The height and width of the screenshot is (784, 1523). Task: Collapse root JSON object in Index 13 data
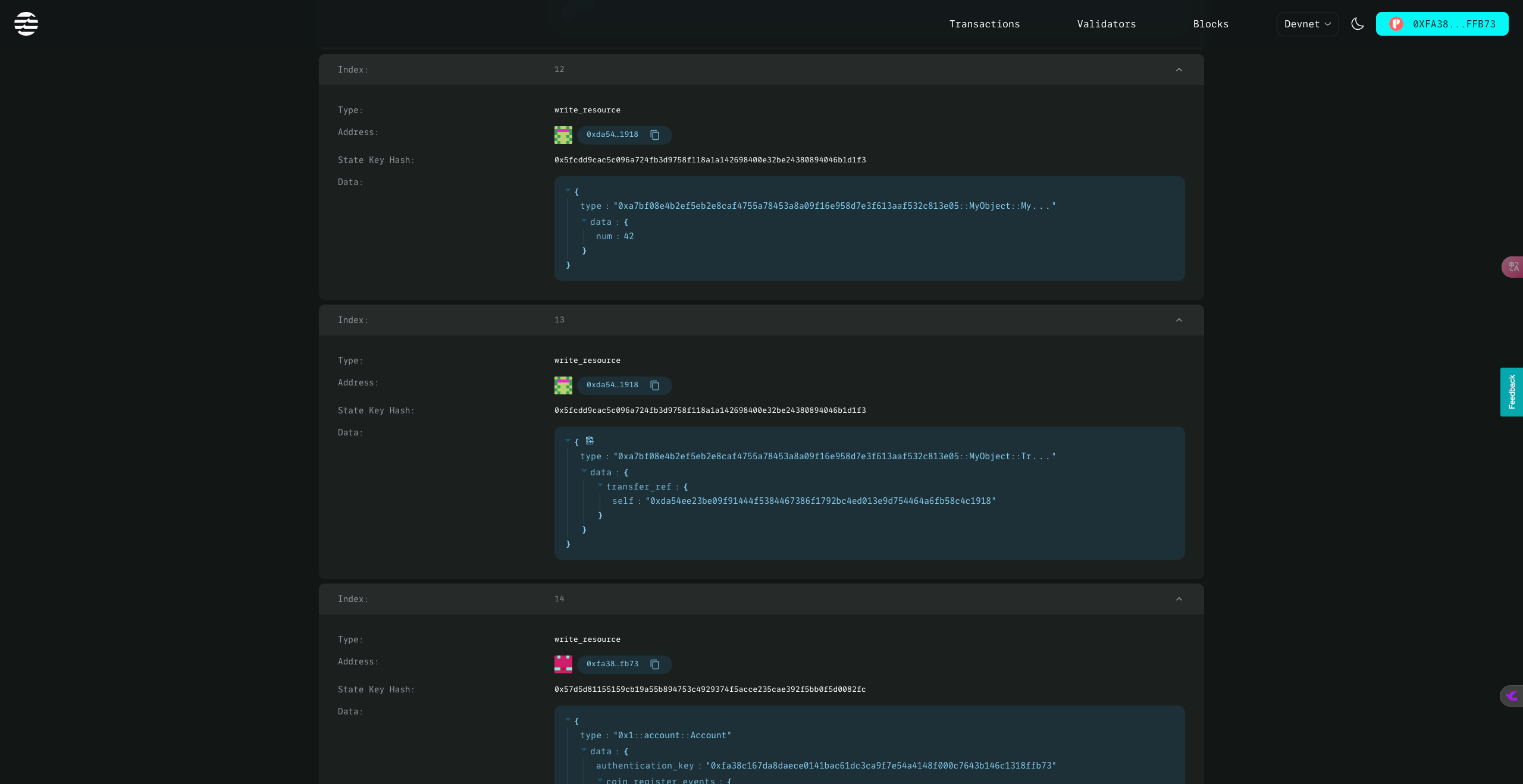tap(568, 441)
